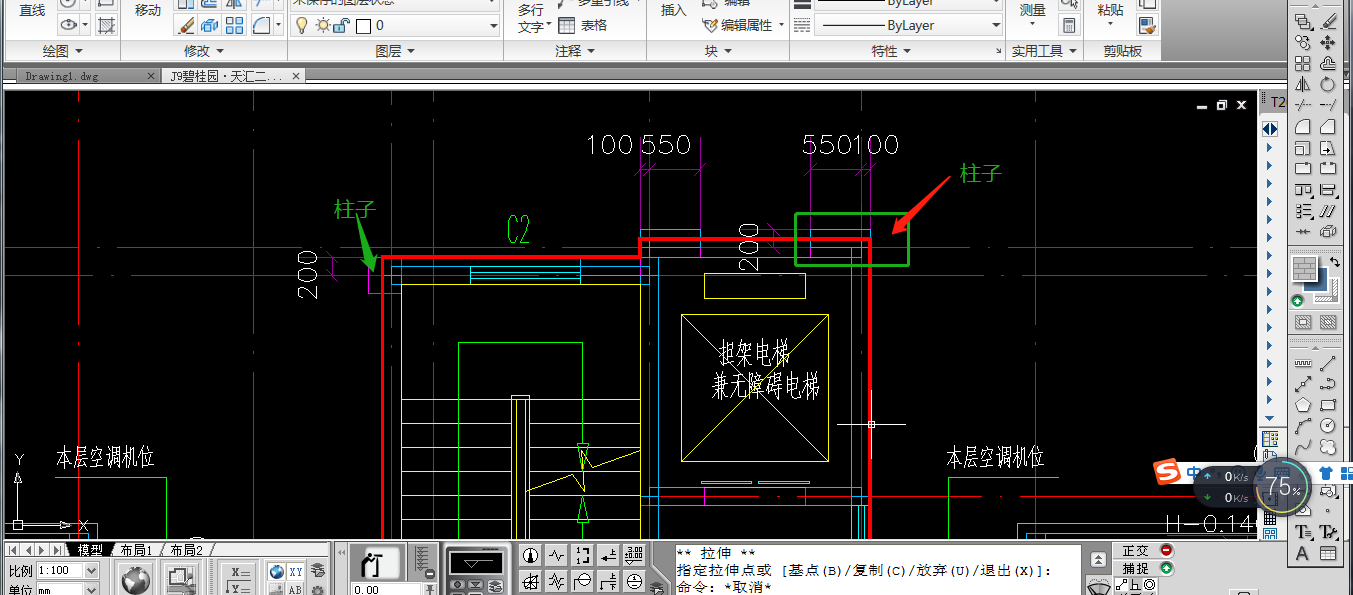The image size is (1353, 595).
Task: Insert 多行文字 multiline text
Action: 530,18
